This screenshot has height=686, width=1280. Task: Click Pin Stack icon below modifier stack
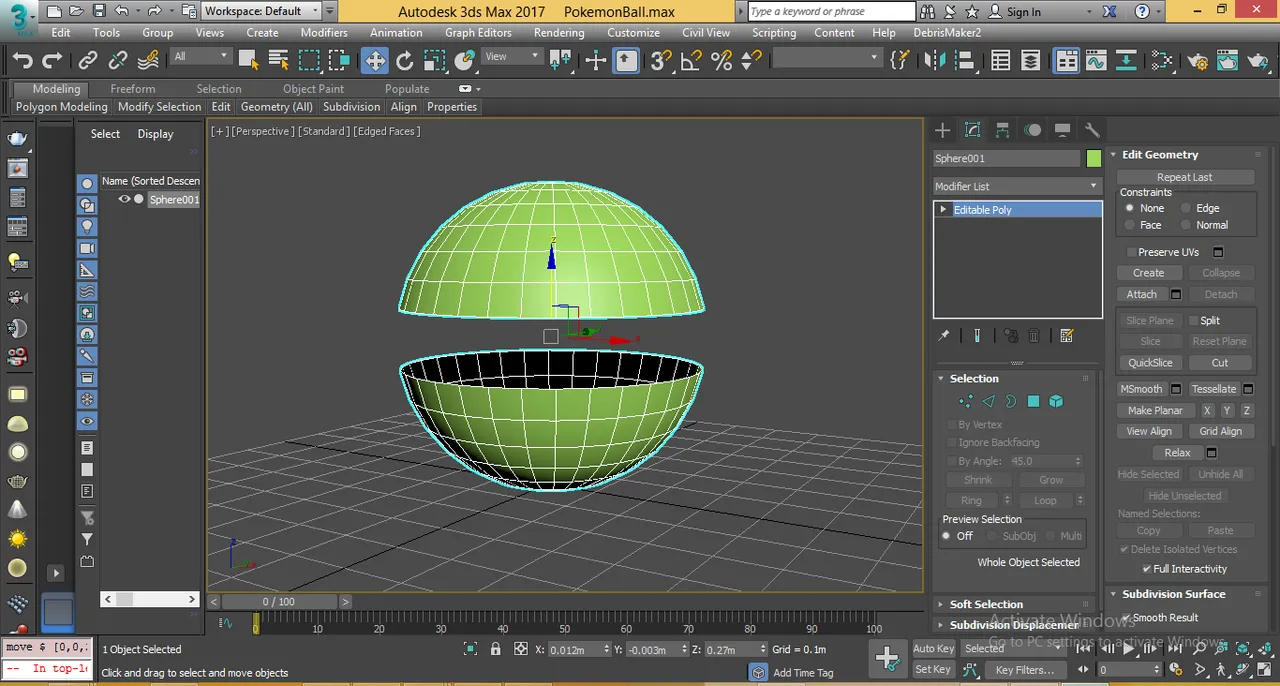coord(944,336)
